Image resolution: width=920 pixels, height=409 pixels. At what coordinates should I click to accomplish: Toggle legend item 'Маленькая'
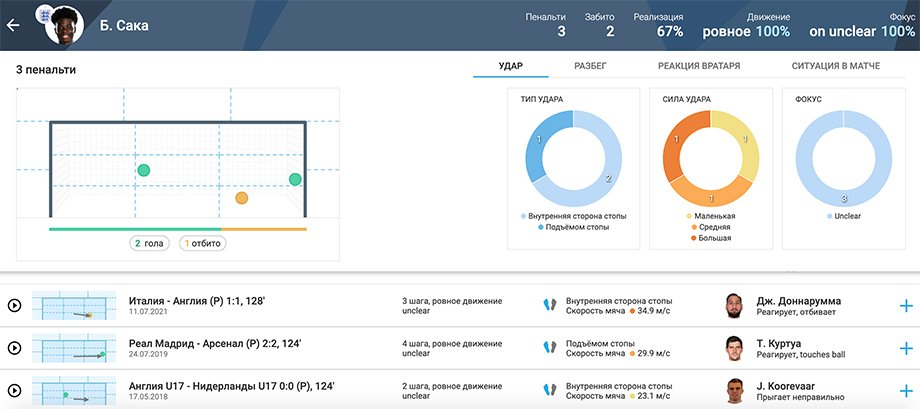point(711,216)
